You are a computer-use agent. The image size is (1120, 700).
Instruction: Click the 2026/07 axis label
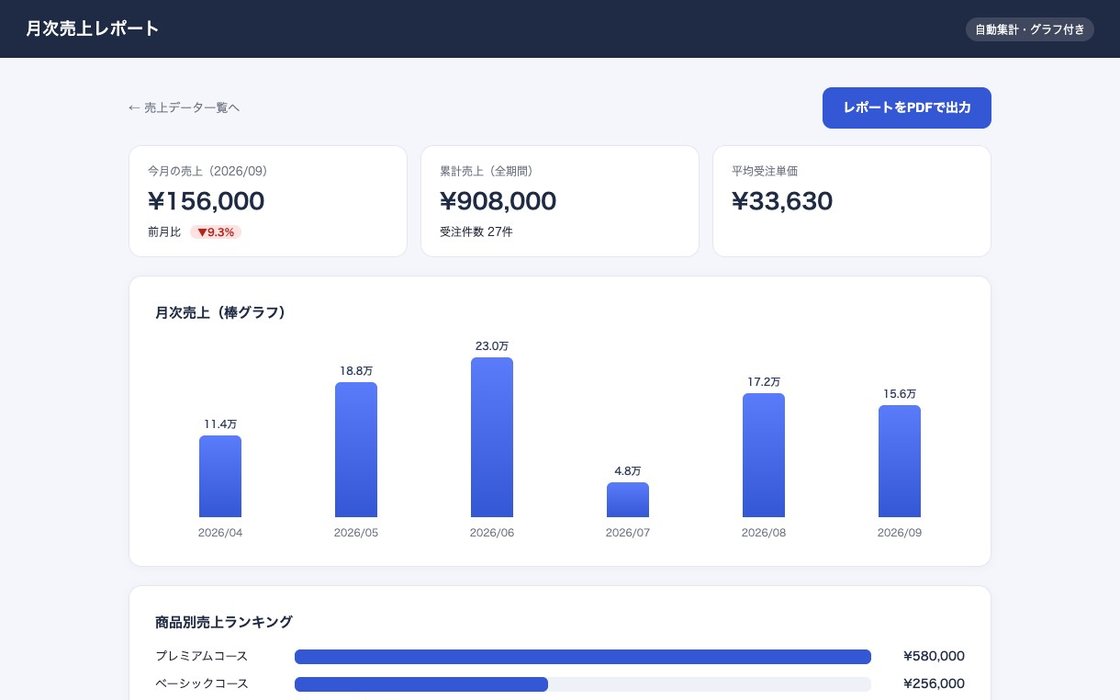pos(628,533)
